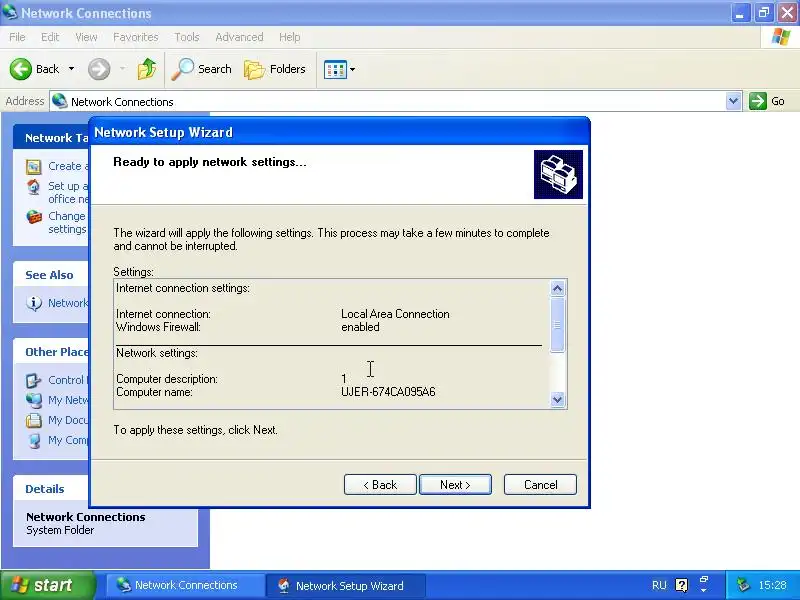Cancel the Network Setup Wizard
The width and height of the screenshot is (800, 600).
pyautogui.click(x=540, y=484)
